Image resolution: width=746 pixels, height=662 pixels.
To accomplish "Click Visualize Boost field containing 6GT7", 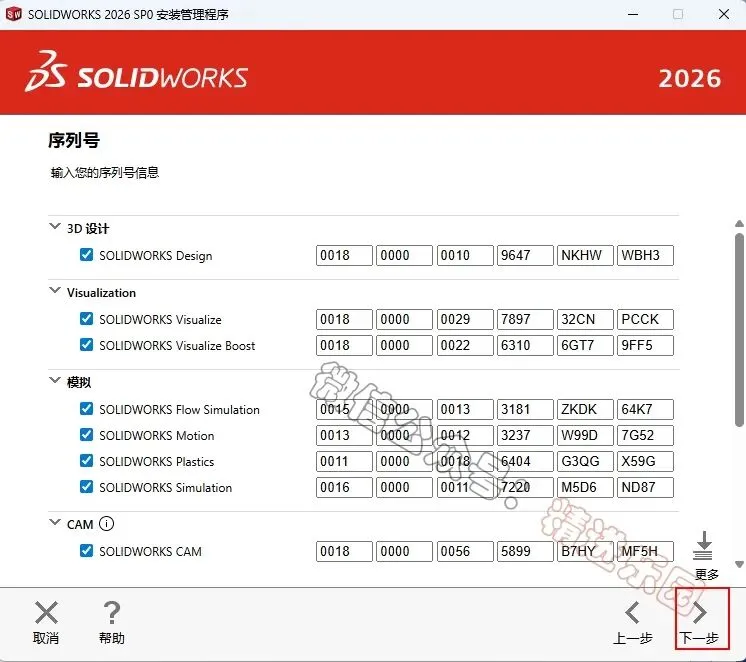I will click(585, 346).
